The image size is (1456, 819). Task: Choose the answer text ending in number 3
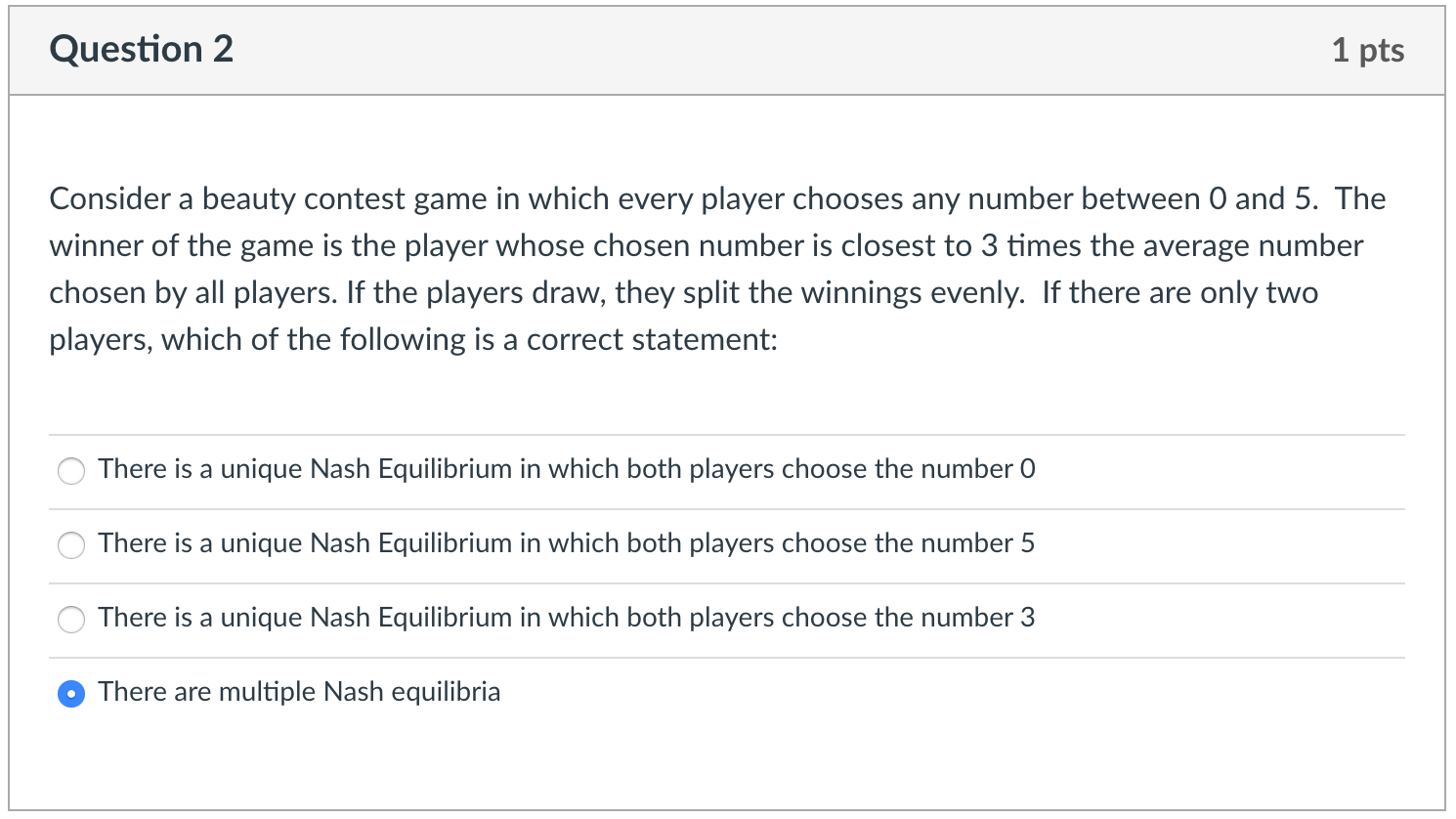coord(567,618)
